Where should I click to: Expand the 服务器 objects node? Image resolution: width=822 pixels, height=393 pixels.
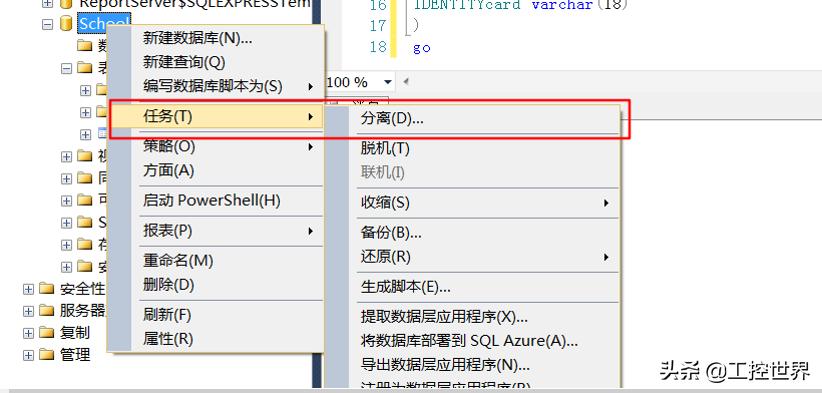[28, 311]
